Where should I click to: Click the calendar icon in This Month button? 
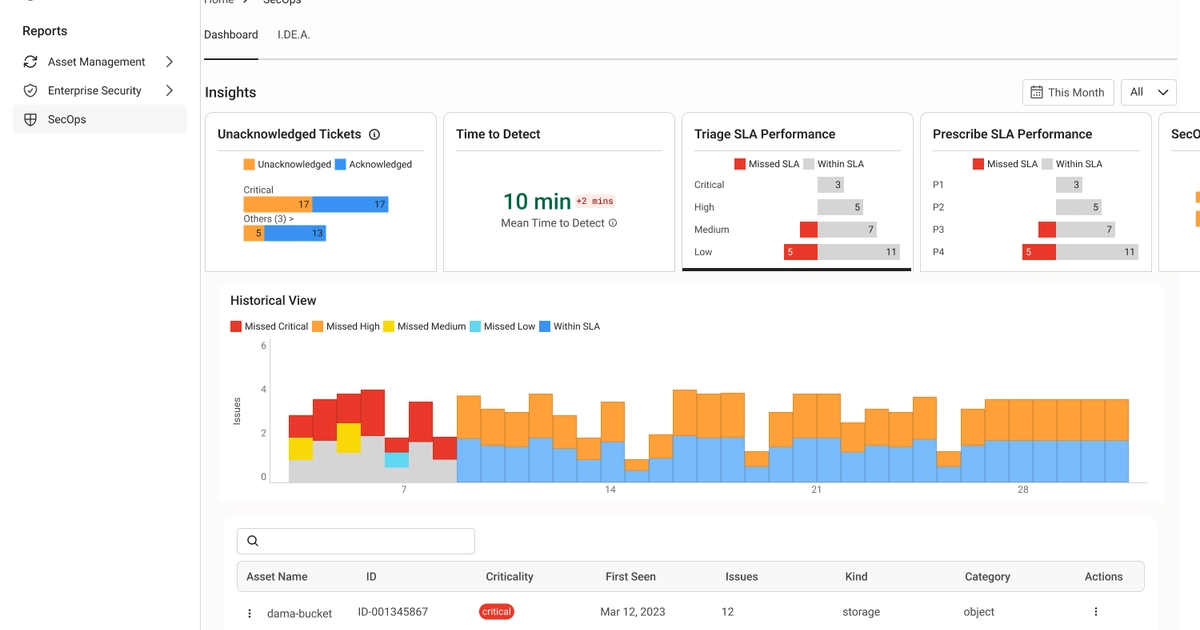tap(1037, 92)
